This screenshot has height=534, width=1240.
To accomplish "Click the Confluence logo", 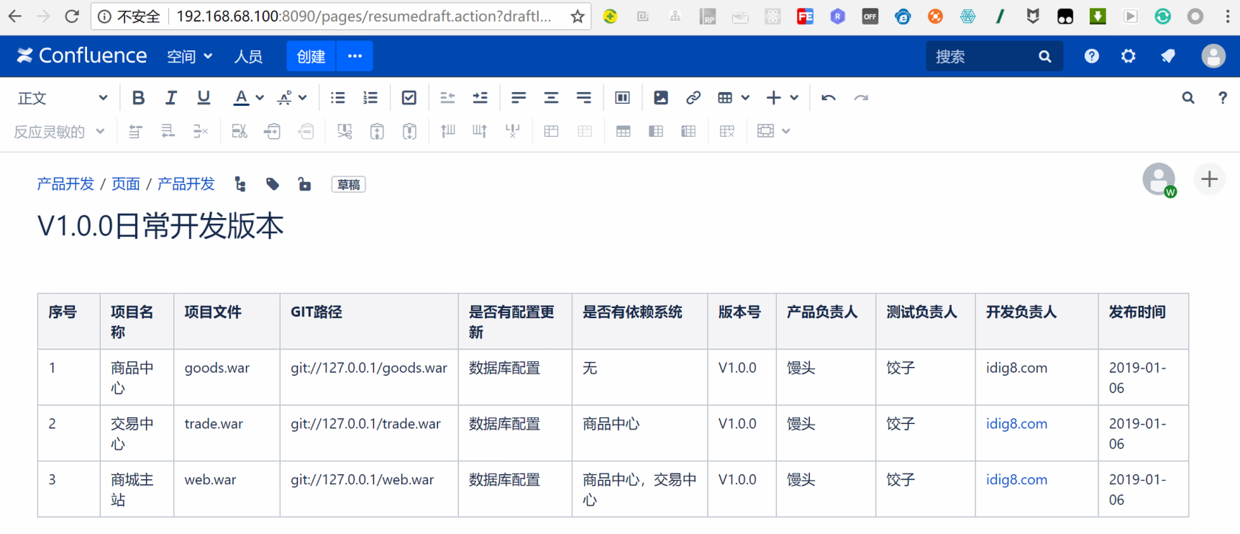I will tap(82, 56).
